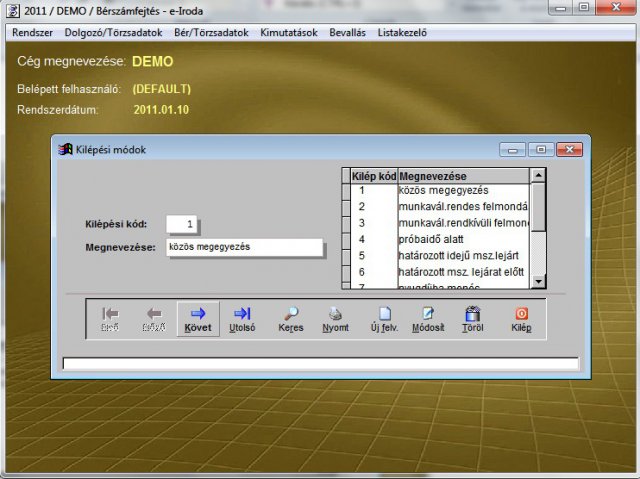The image size is (640, 479).
Task: Open the Bevallás menu
Action: click(x=348, y=32)
